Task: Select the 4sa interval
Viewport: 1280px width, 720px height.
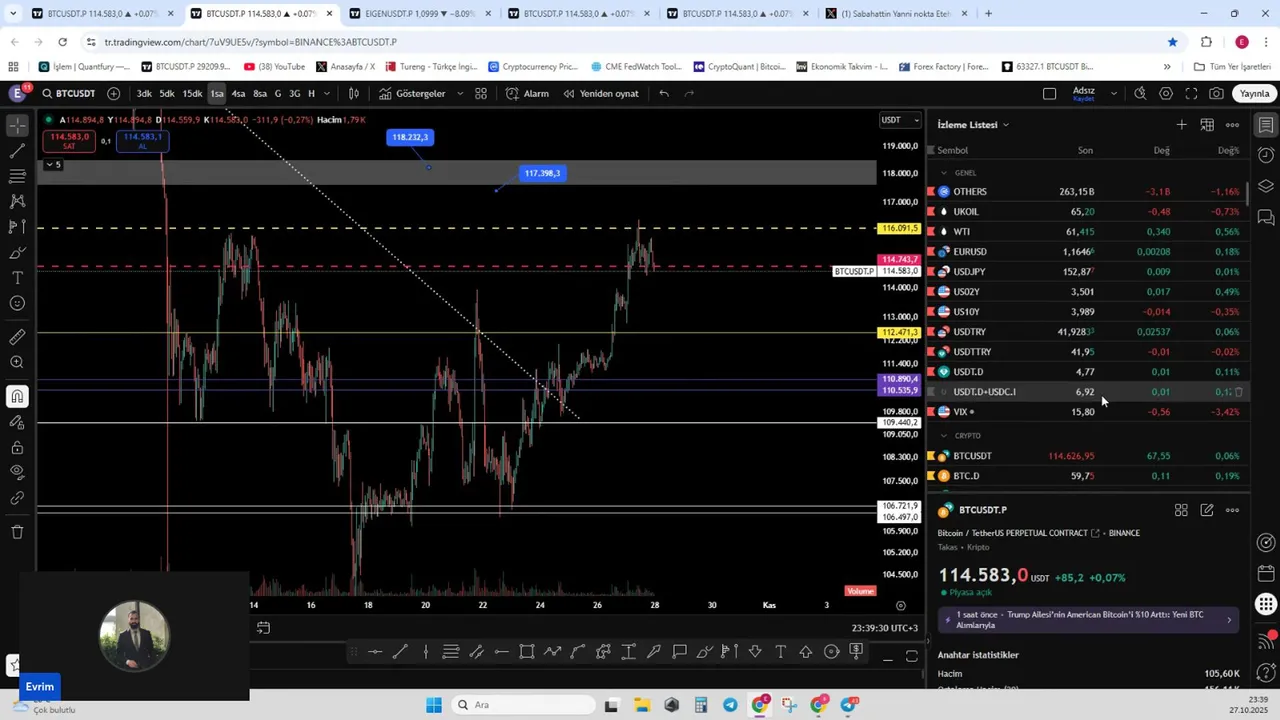Action: coord(238,93)
